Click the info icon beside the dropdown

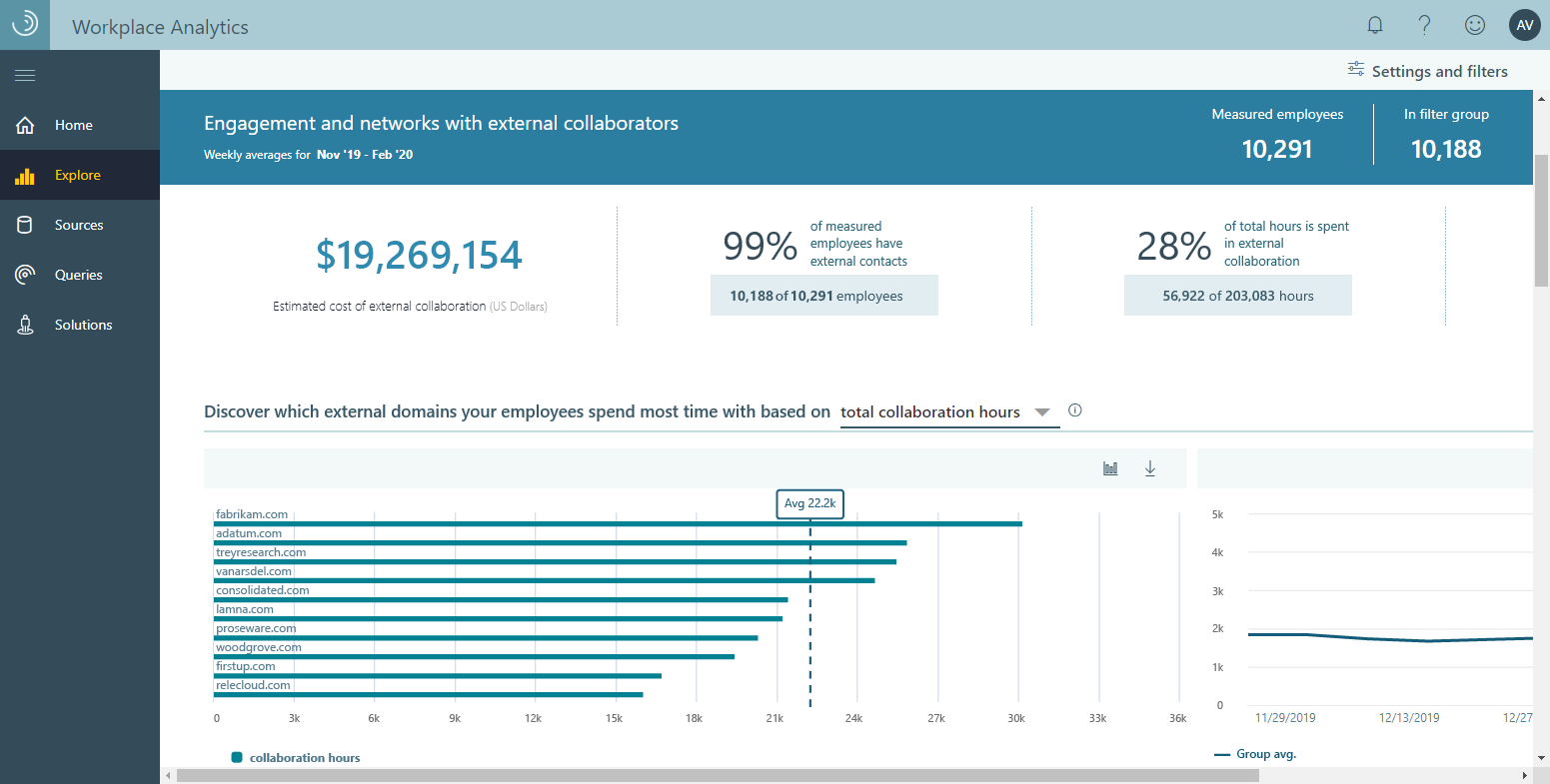(x=1075, y=410)
